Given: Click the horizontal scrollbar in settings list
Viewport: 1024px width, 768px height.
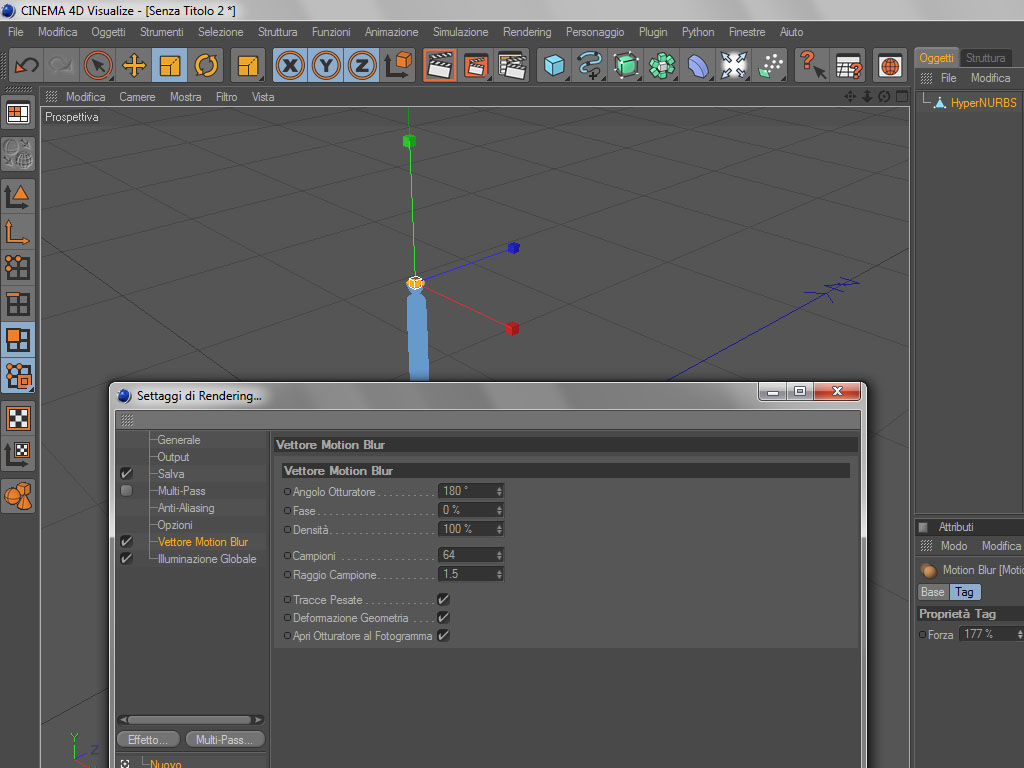Looking at the screenshot, I should click(x=191, y=720).
